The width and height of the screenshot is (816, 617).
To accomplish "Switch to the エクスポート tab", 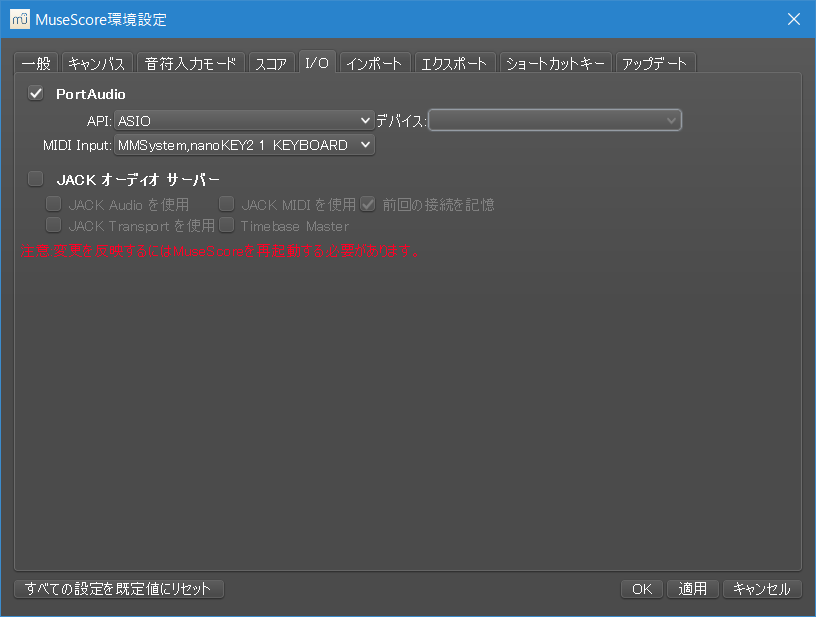I will [x=454, y=63].
